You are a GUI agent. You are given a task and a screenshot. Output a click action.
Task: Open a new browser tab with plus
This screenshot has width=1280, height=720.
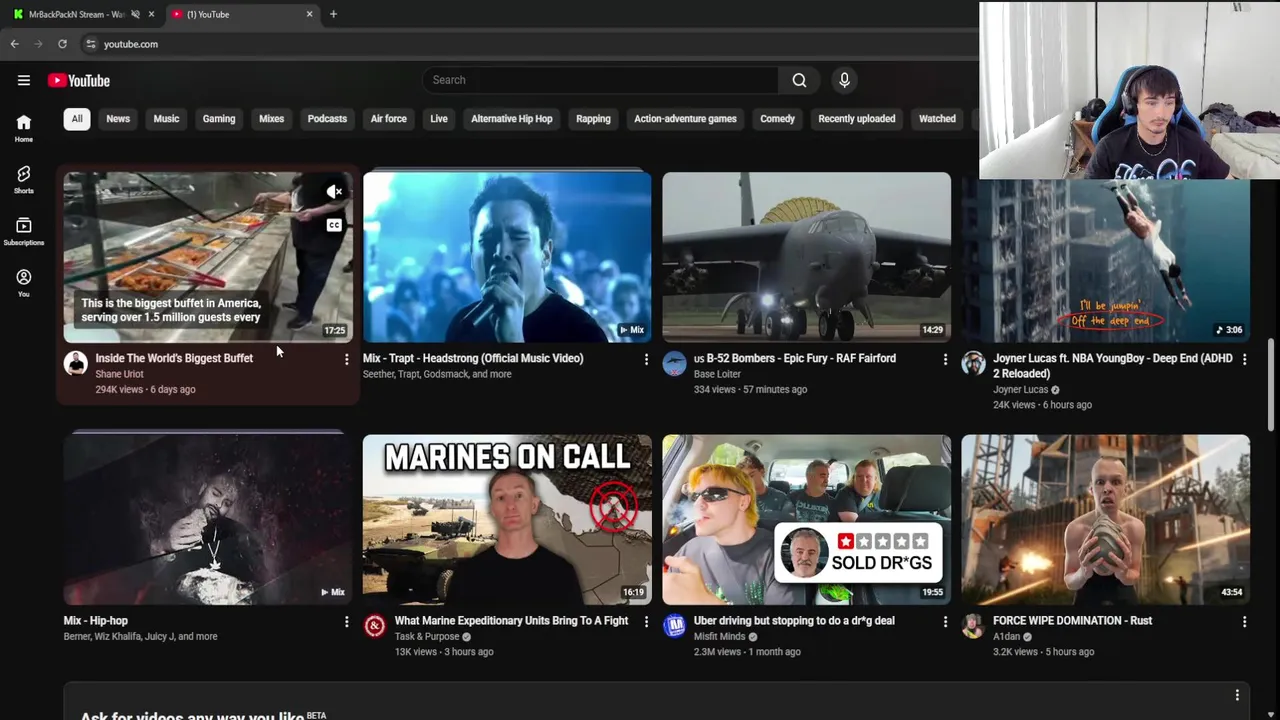pos(333,14)
